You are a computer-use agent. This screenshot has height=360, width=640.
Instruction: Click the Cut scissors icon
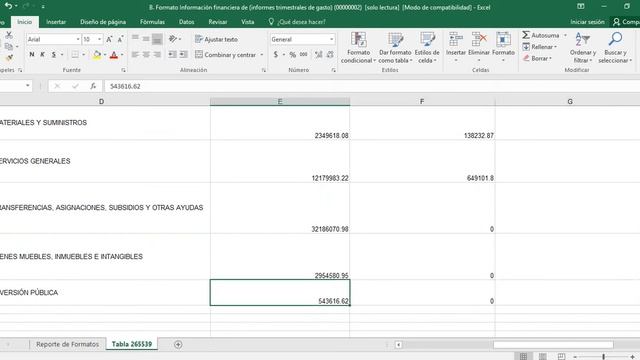(x=9, y=36)
